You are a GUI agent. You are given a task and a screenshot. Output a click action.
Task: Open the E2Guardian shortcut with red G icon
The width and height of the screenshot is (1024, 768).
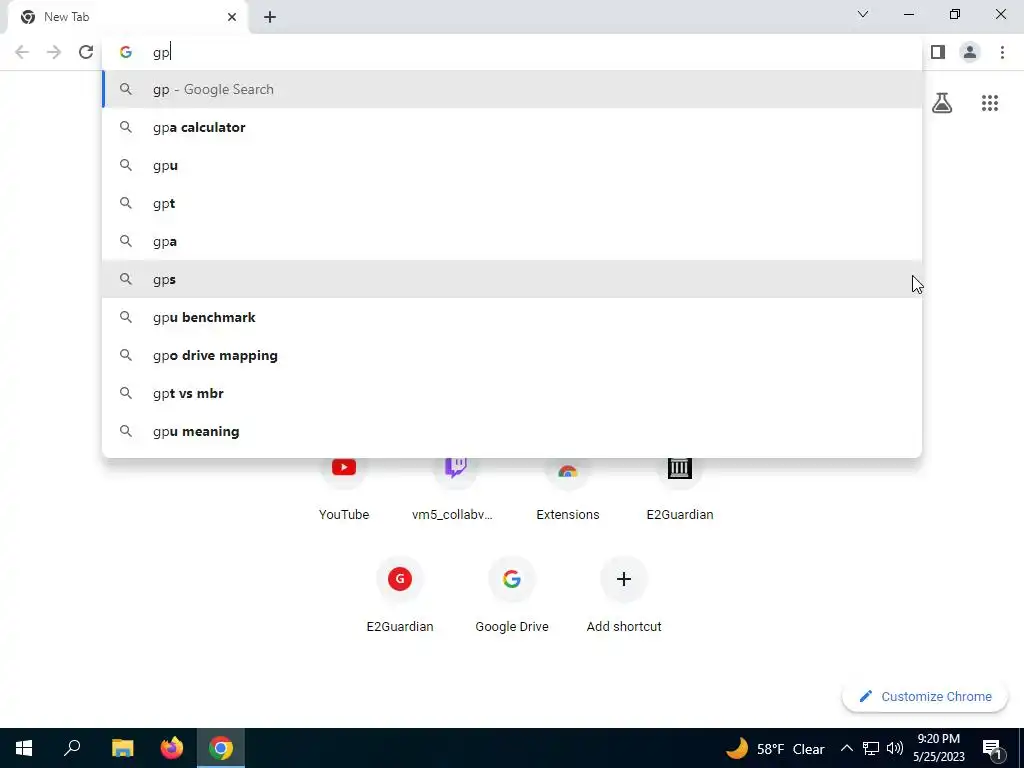click(400, 593)
